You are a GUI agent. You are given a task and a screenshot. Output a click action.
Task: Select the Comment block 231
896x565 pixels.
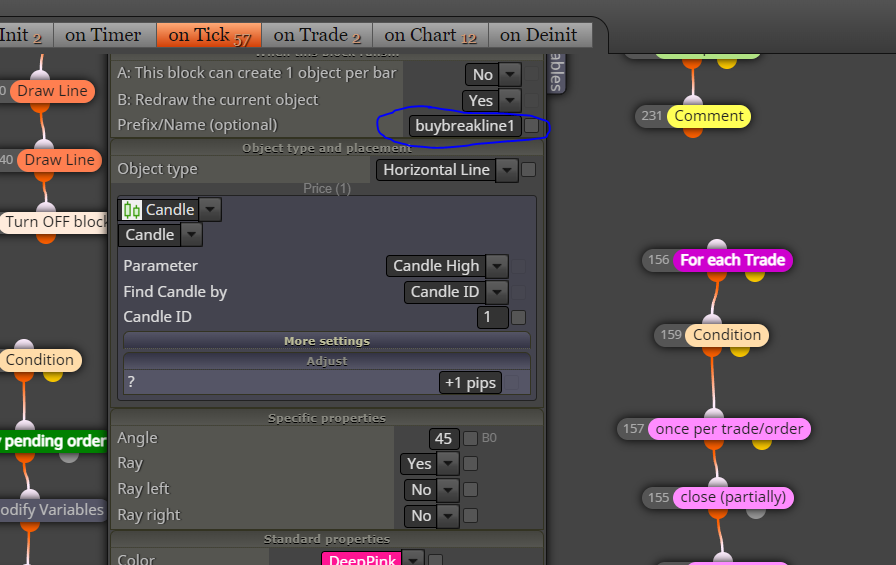[x=709, y=116]
